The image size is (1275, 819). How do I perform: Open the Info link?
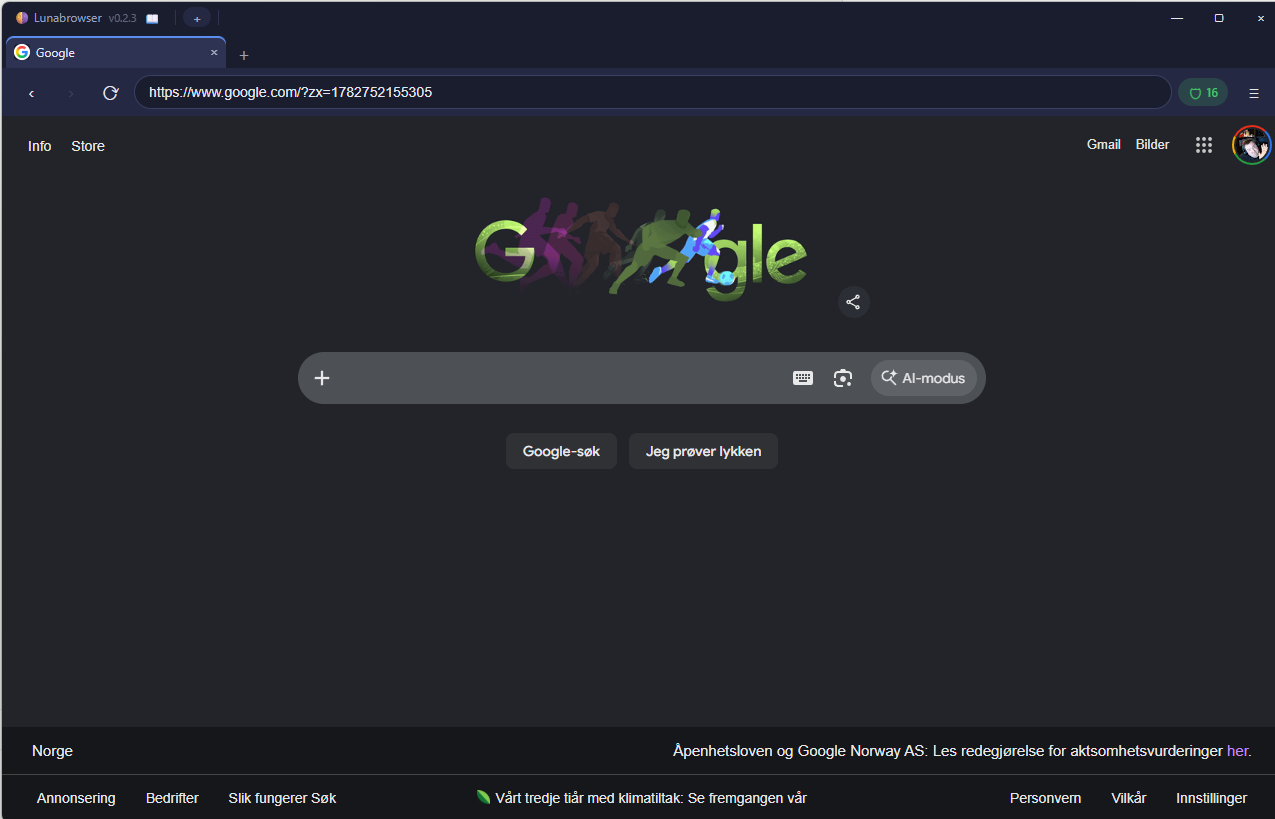(40, 146)
